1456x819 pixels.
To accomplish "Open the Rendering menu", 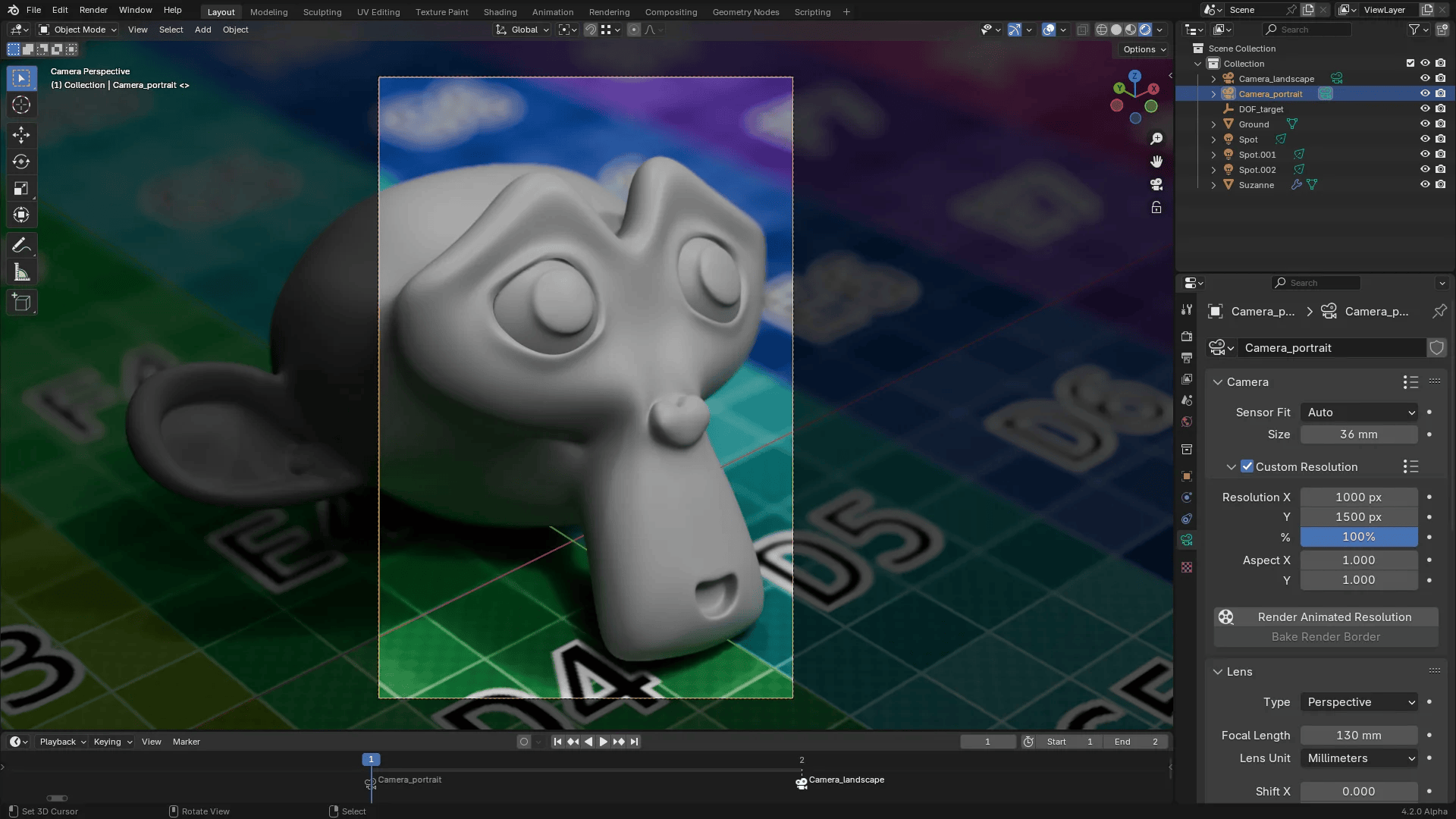I will pos(608,11).
